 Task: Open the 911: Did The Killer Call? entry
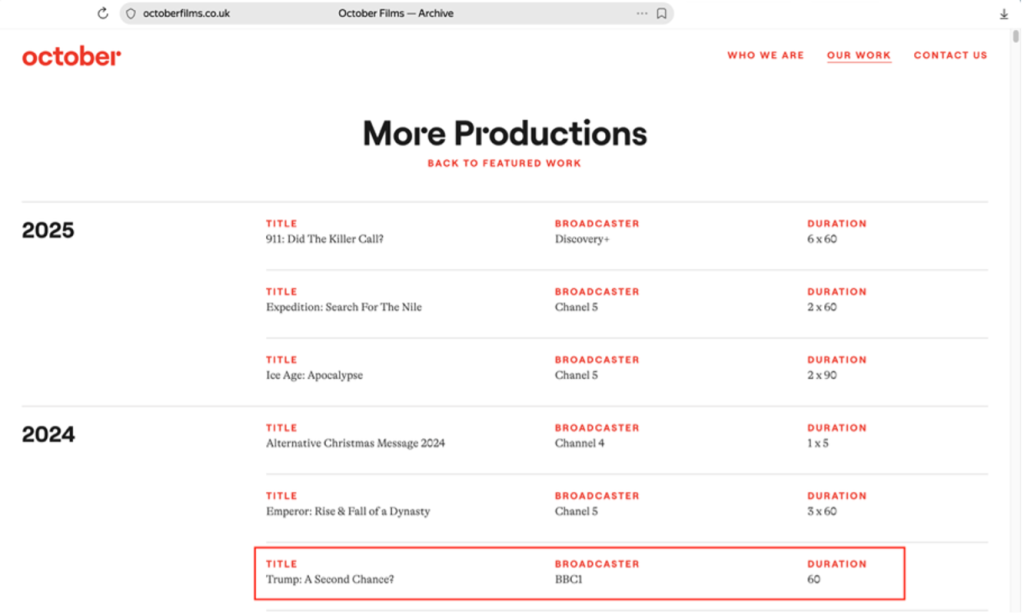coord(326,239)
